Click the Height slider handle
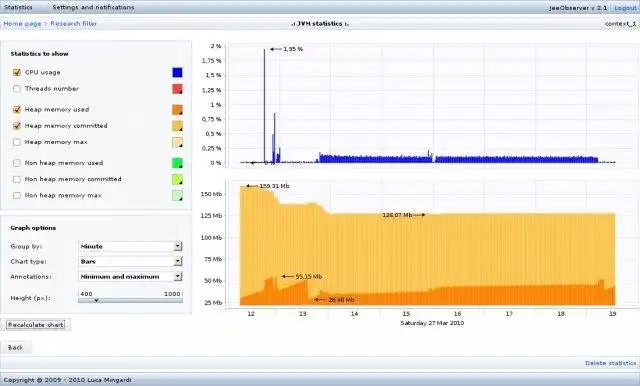The width and height of the screenshot is (640, 386). click(96, 300)
